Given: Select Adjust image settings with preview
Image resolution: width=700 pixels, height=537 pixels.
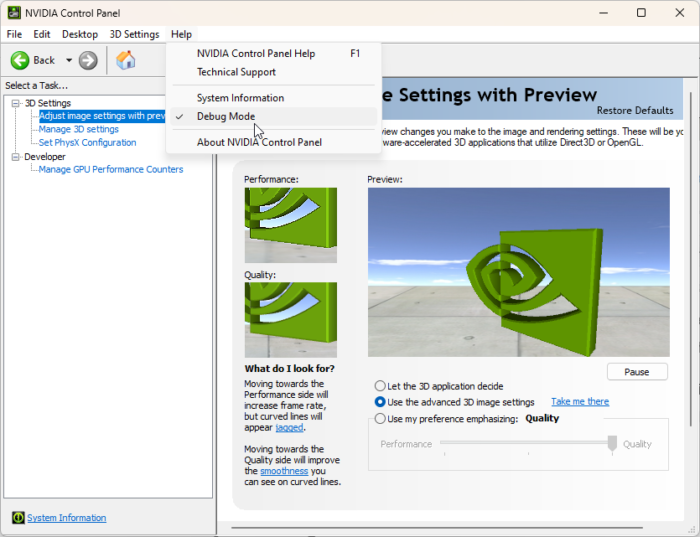Looking at the screenshot, I should (102, 116).
